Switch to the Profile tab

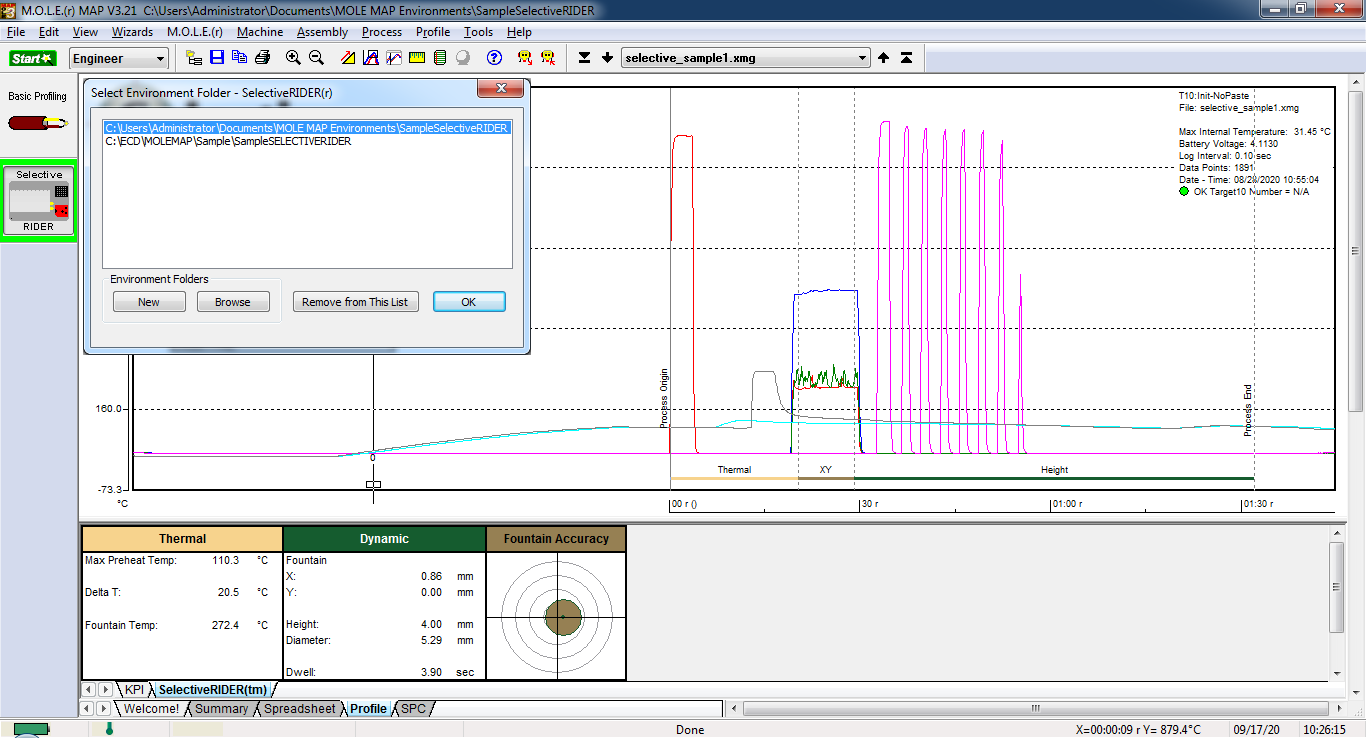(368, 709)
